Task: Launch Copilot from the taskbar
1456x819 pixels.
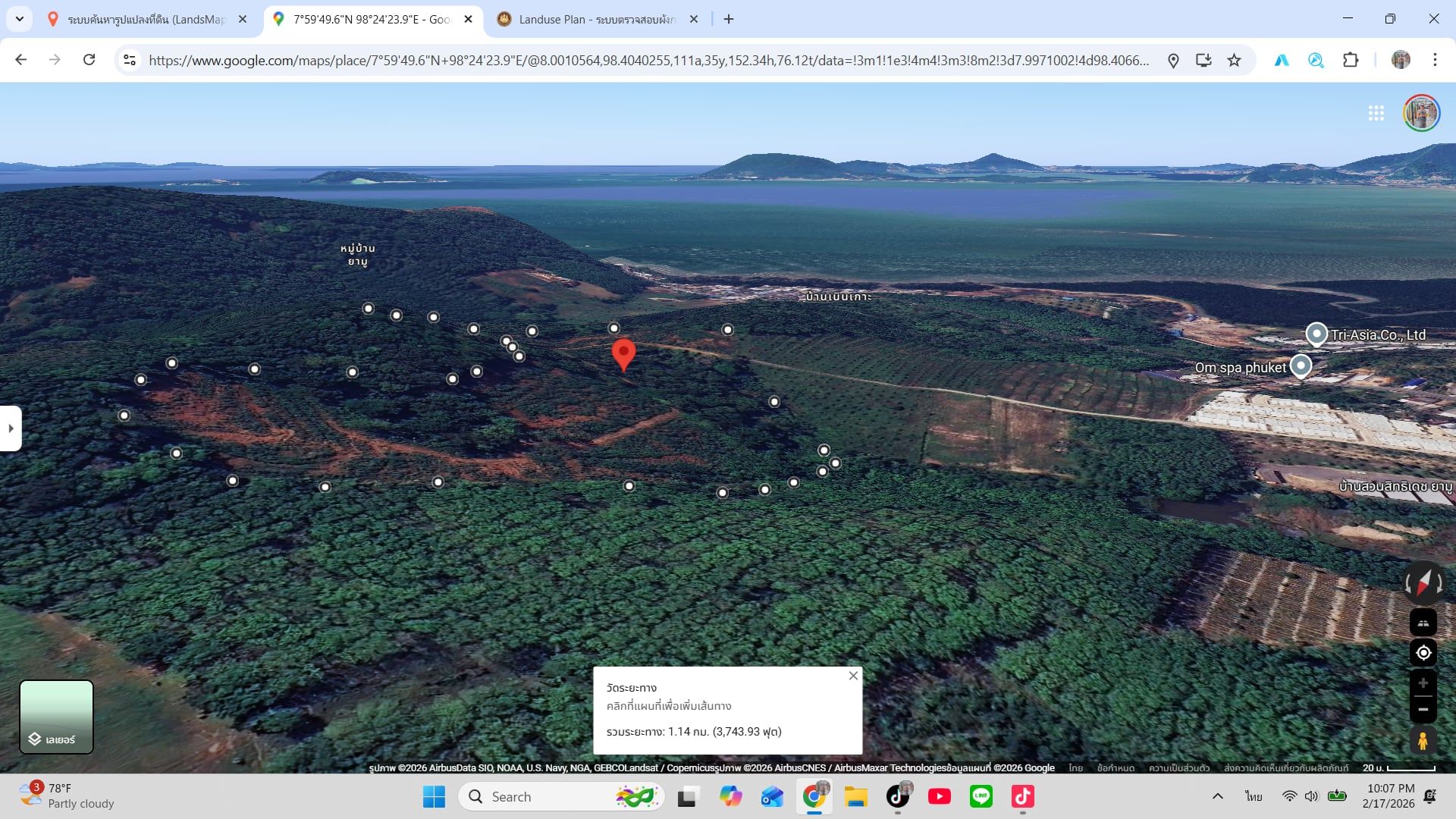Action: point(730,796)
